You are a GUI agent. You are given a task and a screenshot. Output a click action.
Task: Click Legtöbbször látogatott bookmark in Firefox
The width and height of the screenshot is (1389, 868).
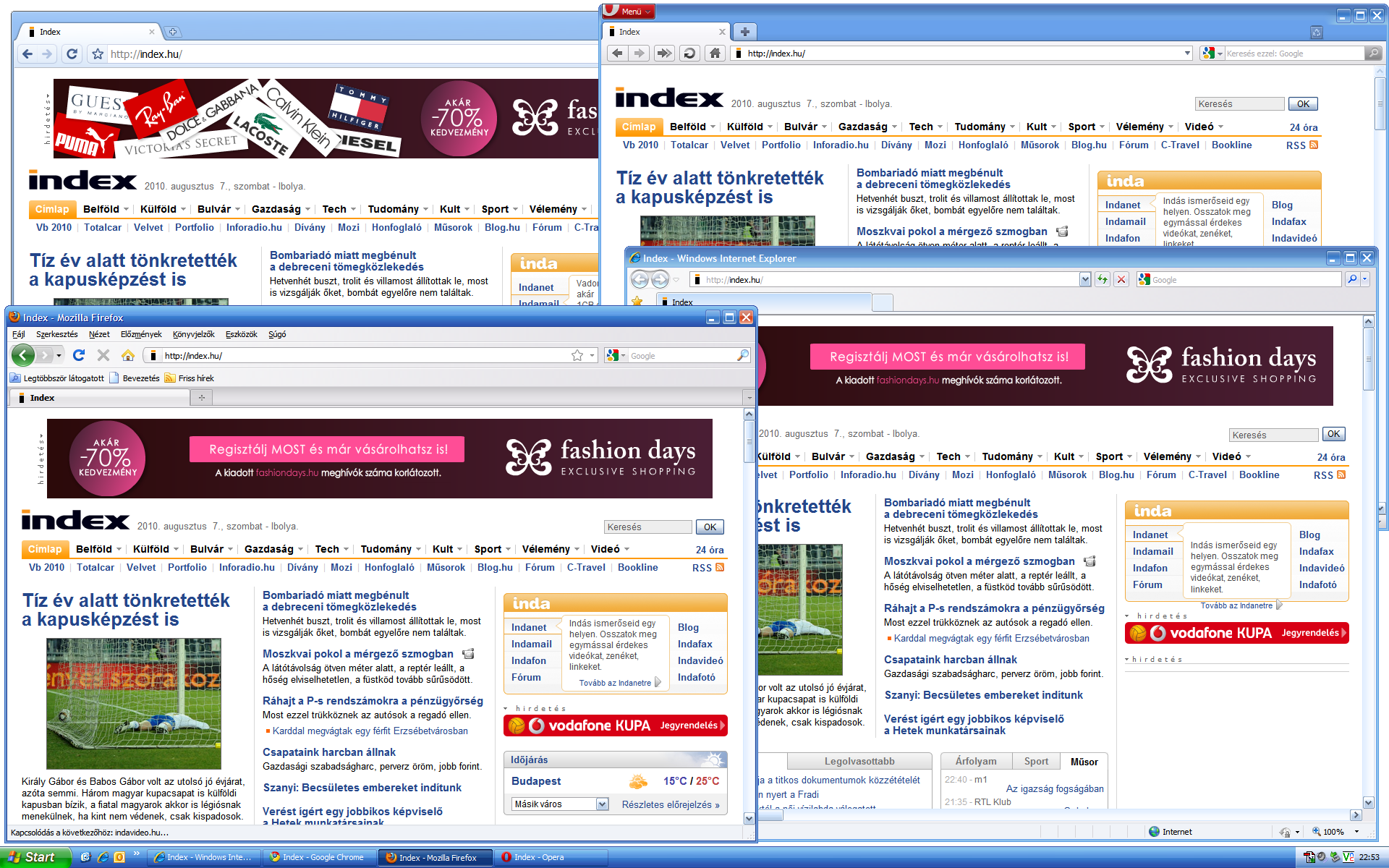tap(57, 378)
